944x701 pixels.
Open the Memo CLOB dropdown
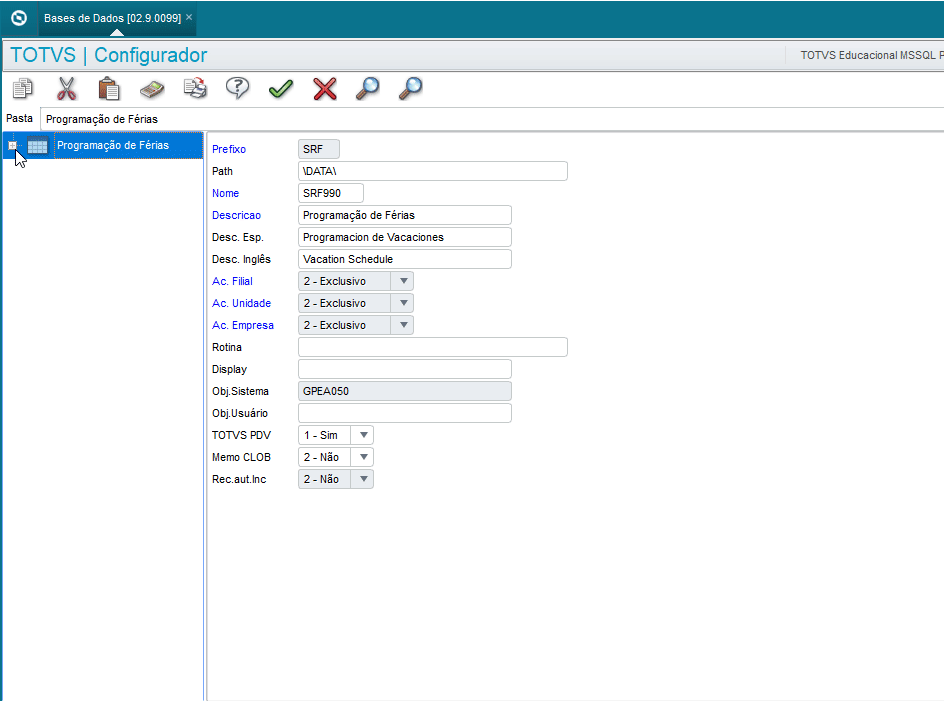(364, 457)
